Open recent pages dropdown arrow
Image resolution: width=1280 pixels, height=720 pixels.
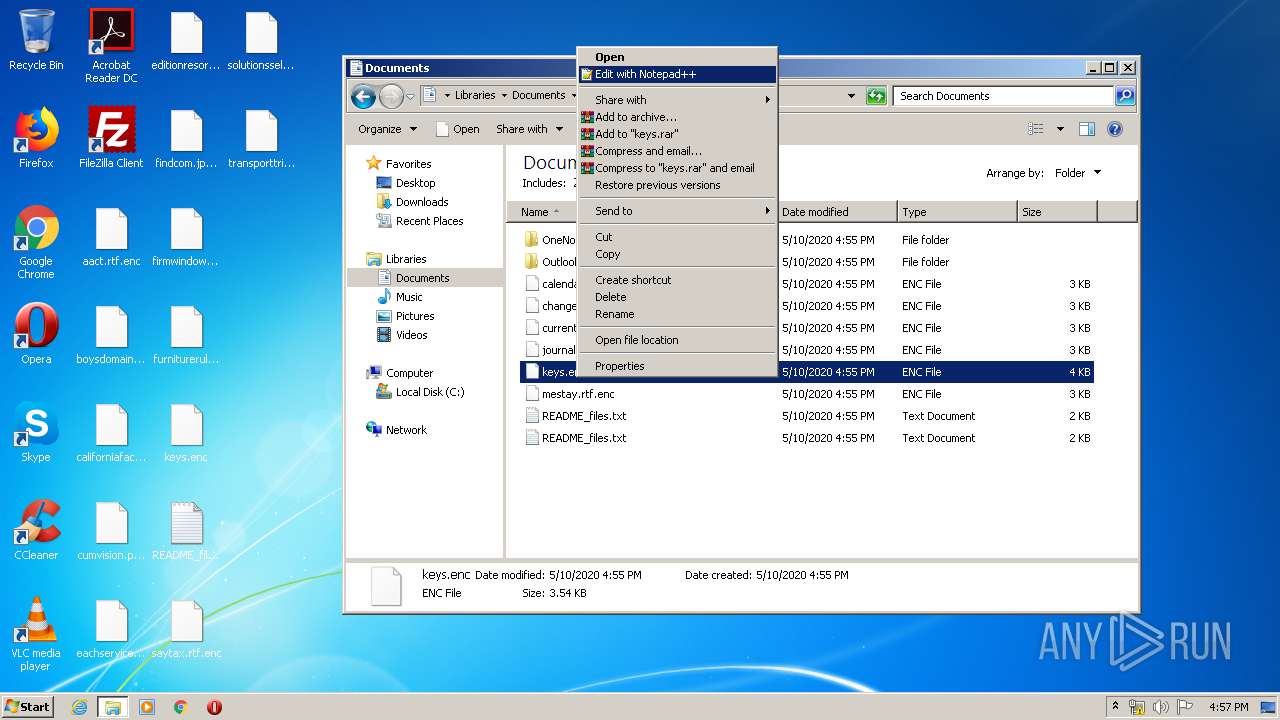[410, 97]
